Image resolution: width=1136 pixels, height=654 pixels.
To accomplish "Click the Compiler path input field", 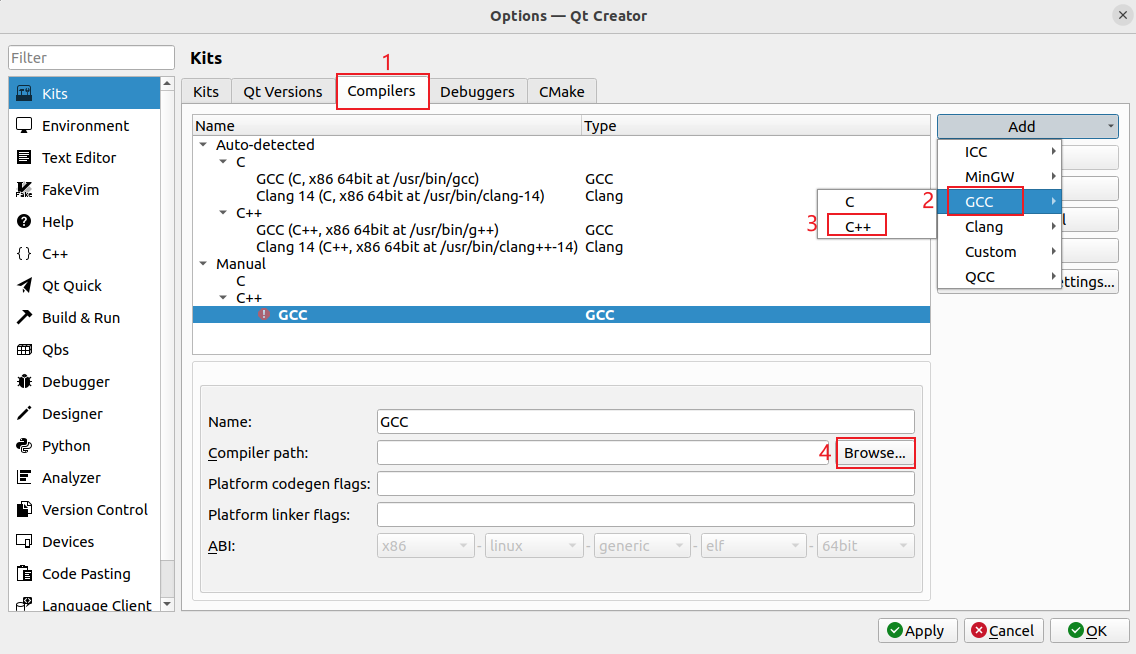I will [603, 453].
